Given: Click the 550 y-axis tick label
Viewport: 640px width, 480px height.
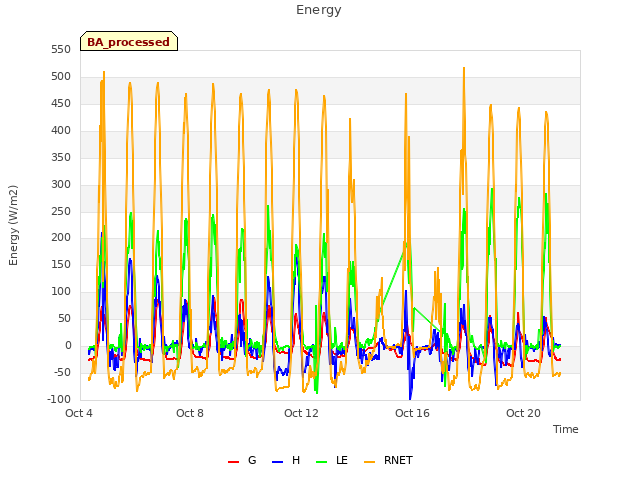Looking at the screenshot, I should coord(61,50).
